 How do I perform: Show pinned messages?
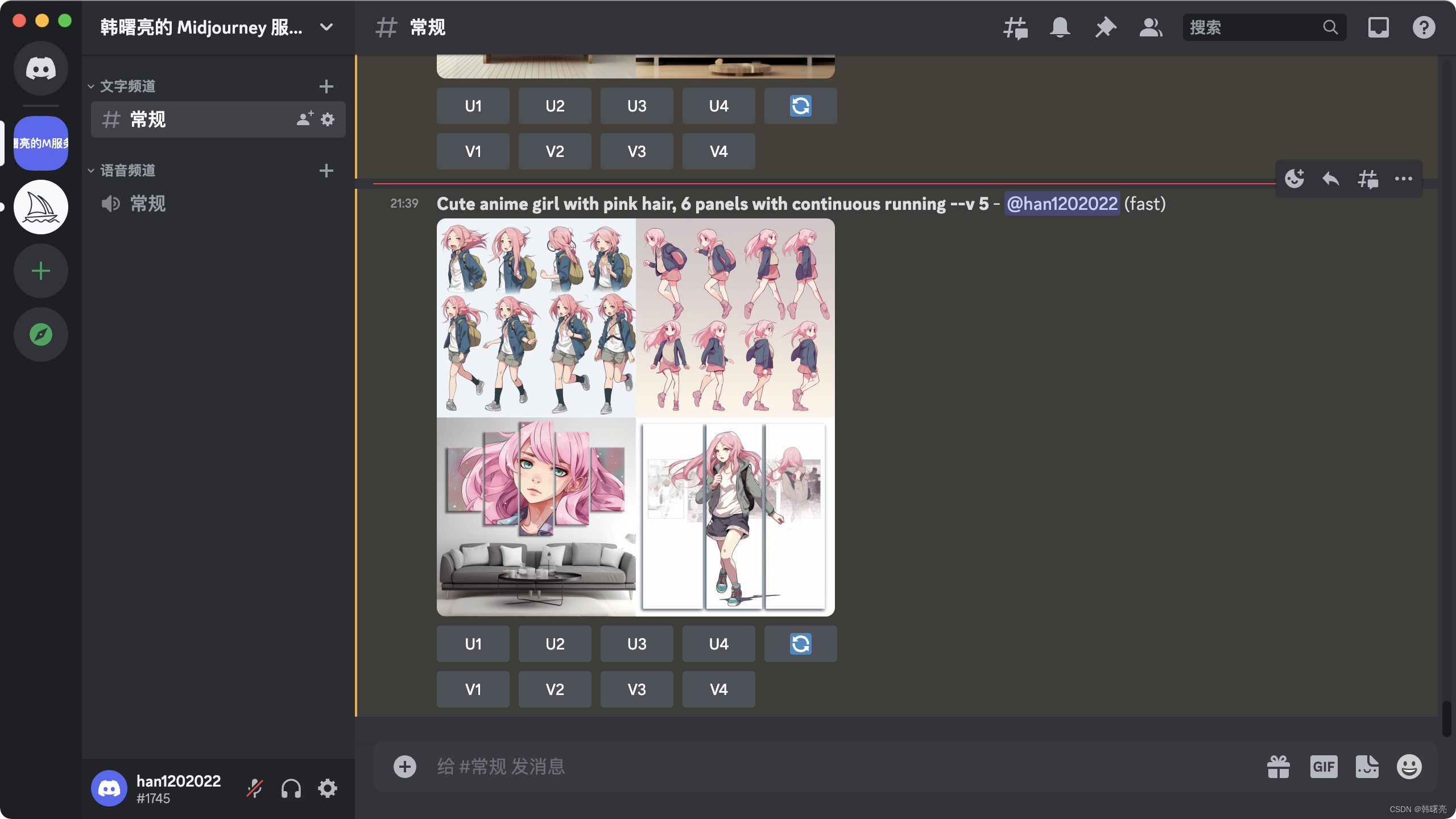[x=1105, y=27]
